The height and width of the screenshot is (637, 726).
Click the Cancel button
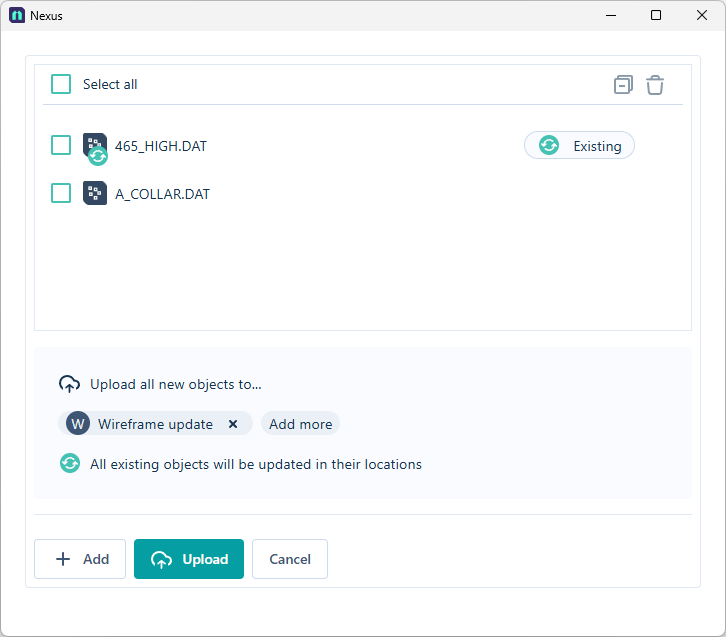point(290,559)
